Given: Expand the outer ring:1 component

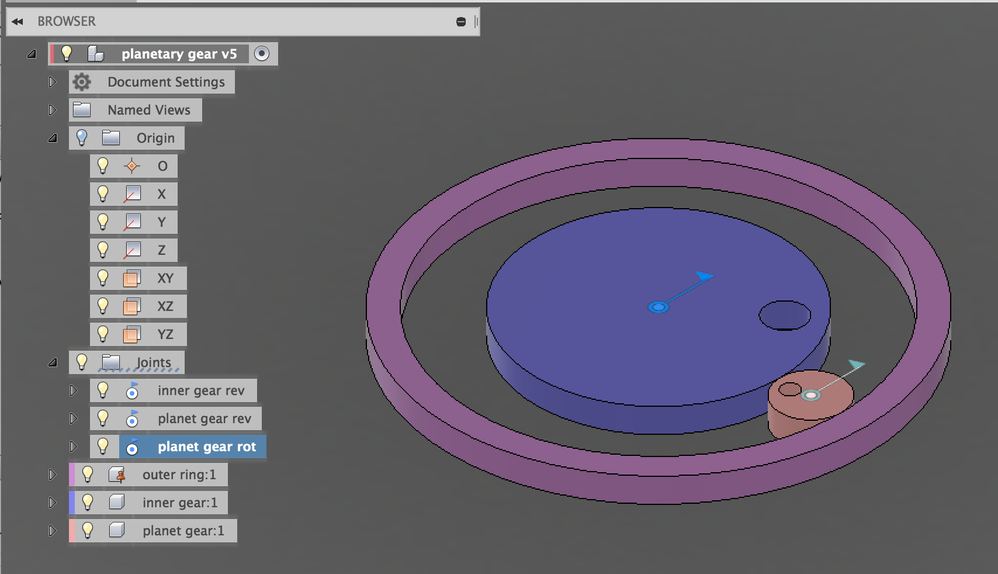Looking at the screenshot, I should tap(52, 475).
